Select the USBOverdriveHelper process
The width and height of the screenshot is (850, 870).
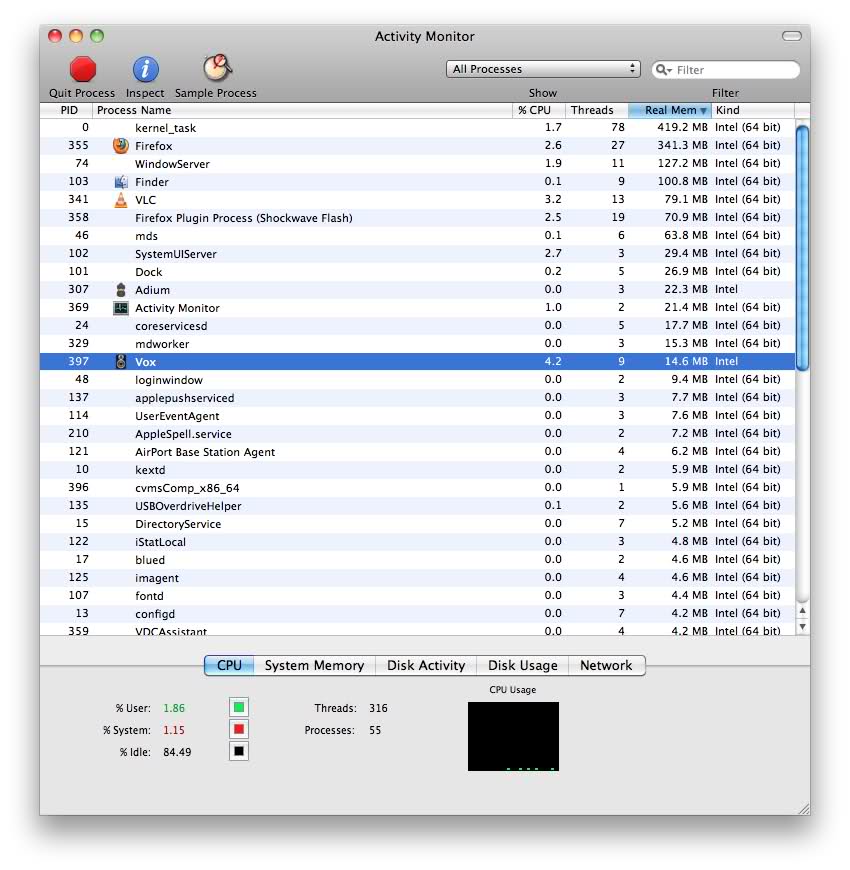[x=417, y=505]
